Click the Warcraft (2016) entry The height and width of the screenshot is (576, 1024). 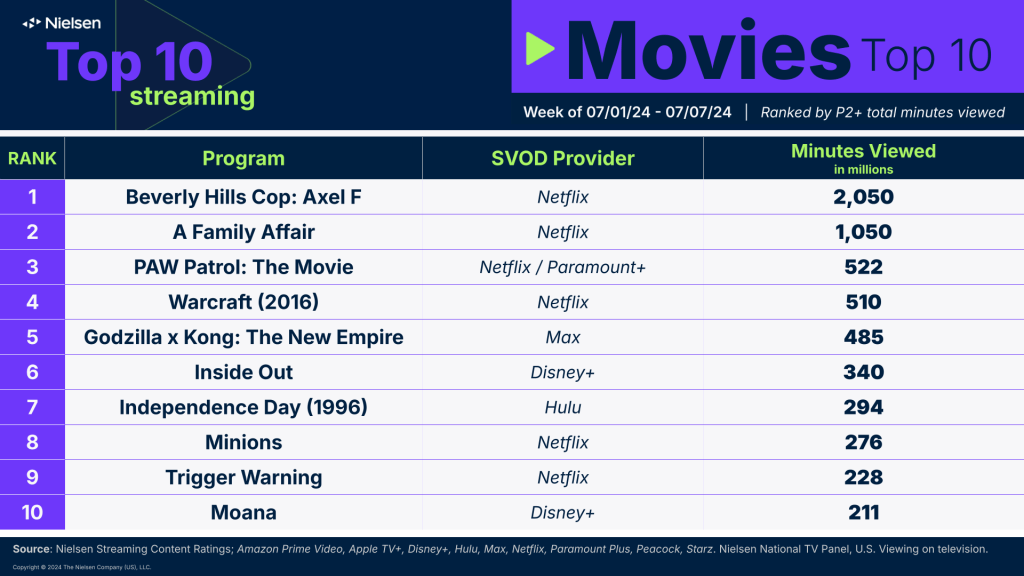click(244, 302)
